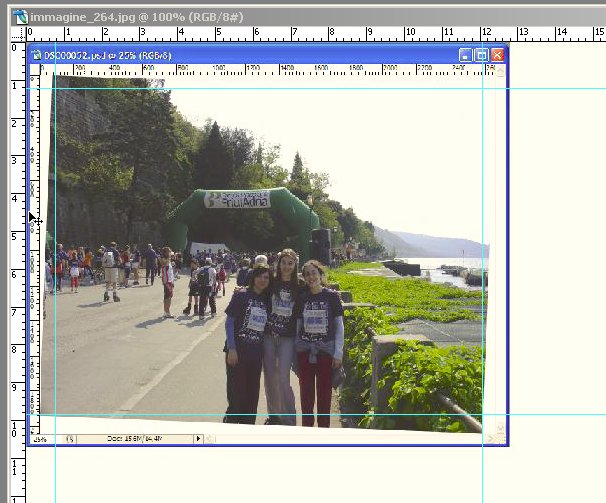Maximize the DSC00052 document window
The width and height of the screenshot is (606, 503).
pos(481,56)
